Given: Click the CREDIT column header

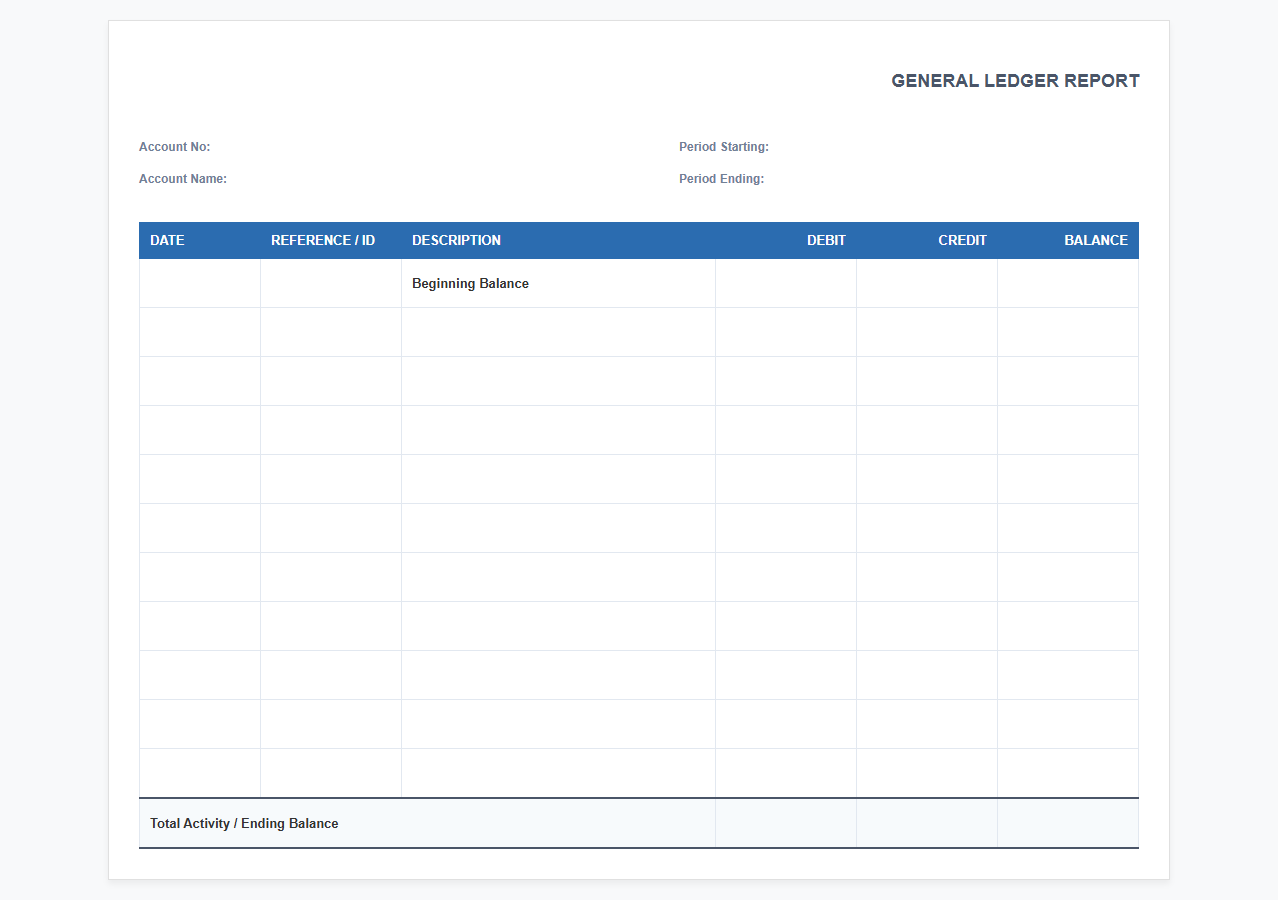Looking at the screenshot, I should point(927,240).
